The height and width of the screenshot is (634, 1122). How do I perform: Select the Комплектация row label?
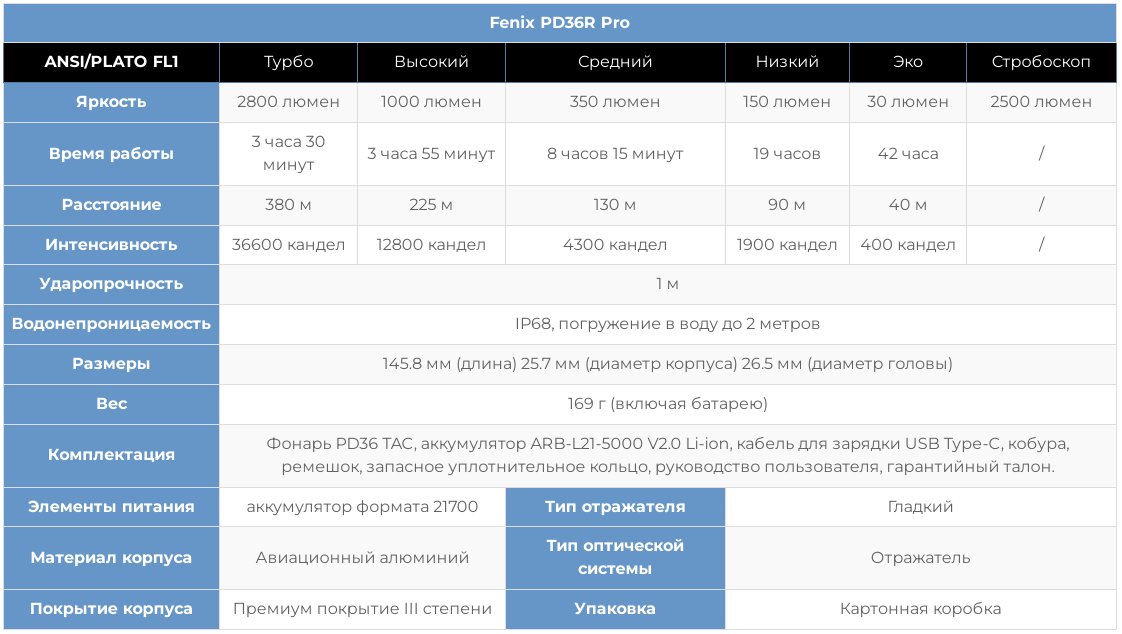[111, 455]
